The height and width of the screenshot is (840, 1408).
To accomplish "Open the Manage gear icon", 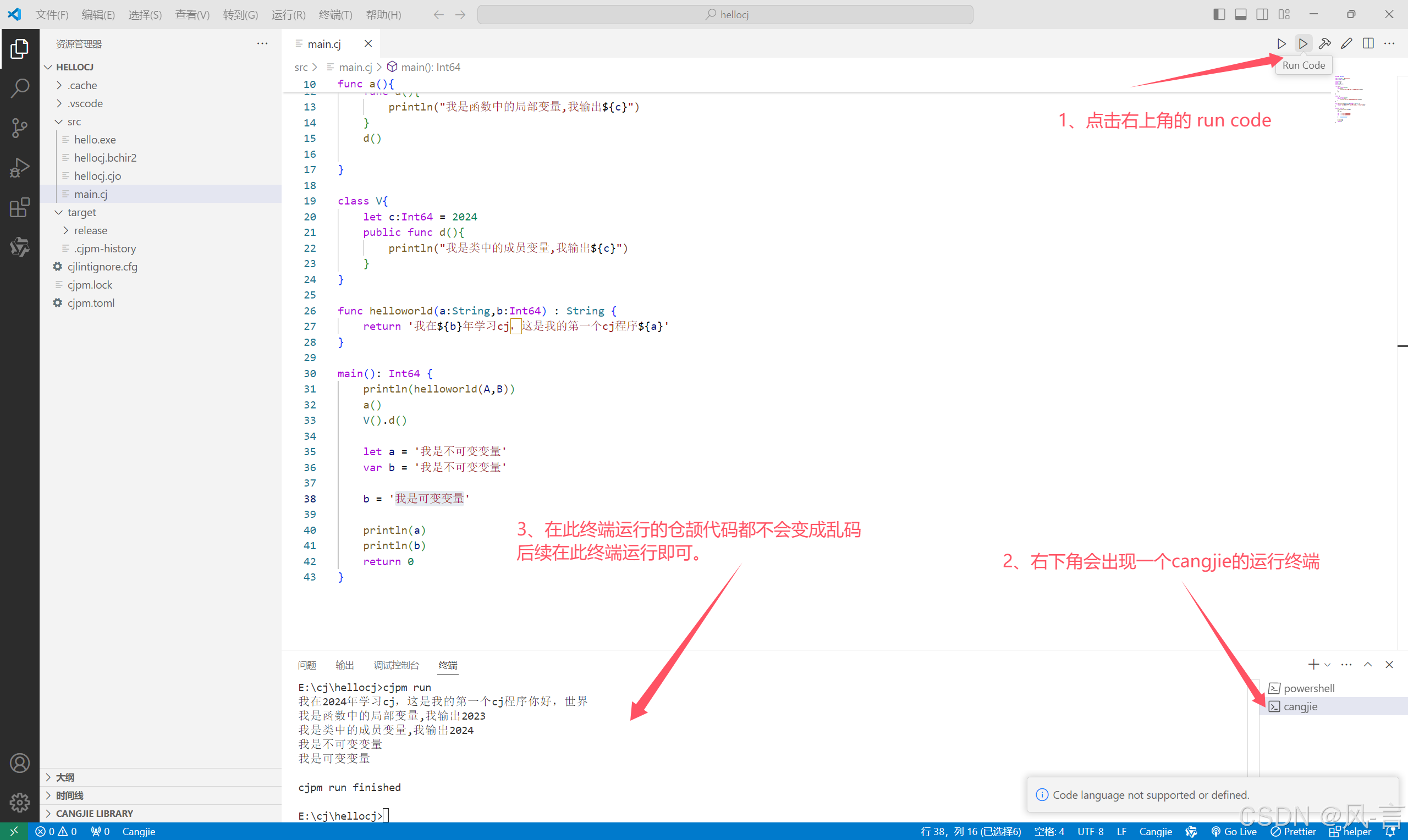I will (x=20, y=802).
